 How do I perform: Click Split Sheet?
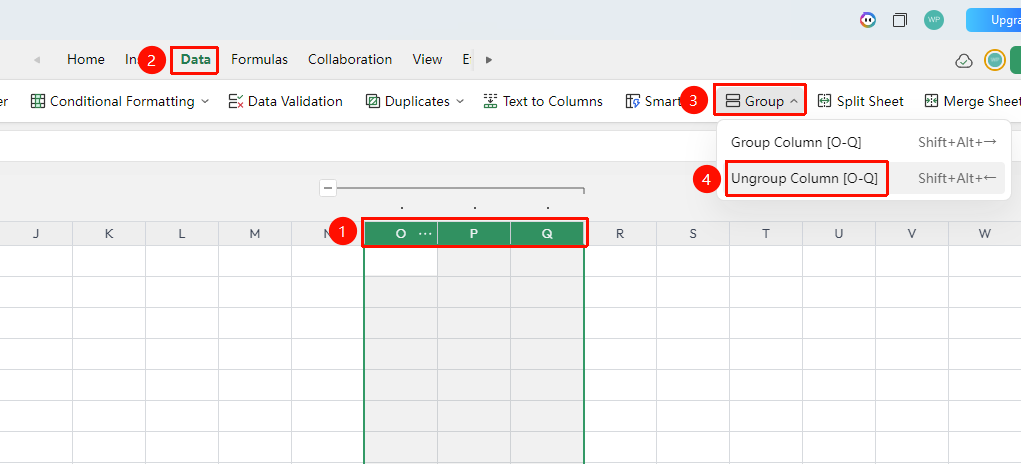(860, 102)
